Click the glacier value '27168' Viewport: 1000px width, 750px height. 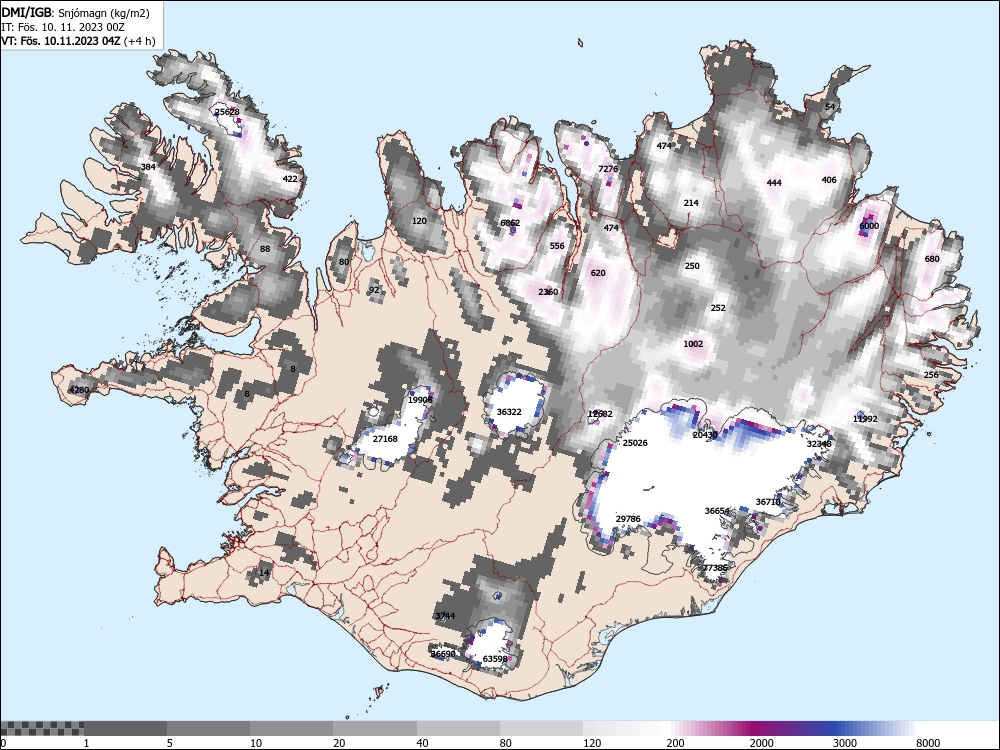[x=385, y=439]
